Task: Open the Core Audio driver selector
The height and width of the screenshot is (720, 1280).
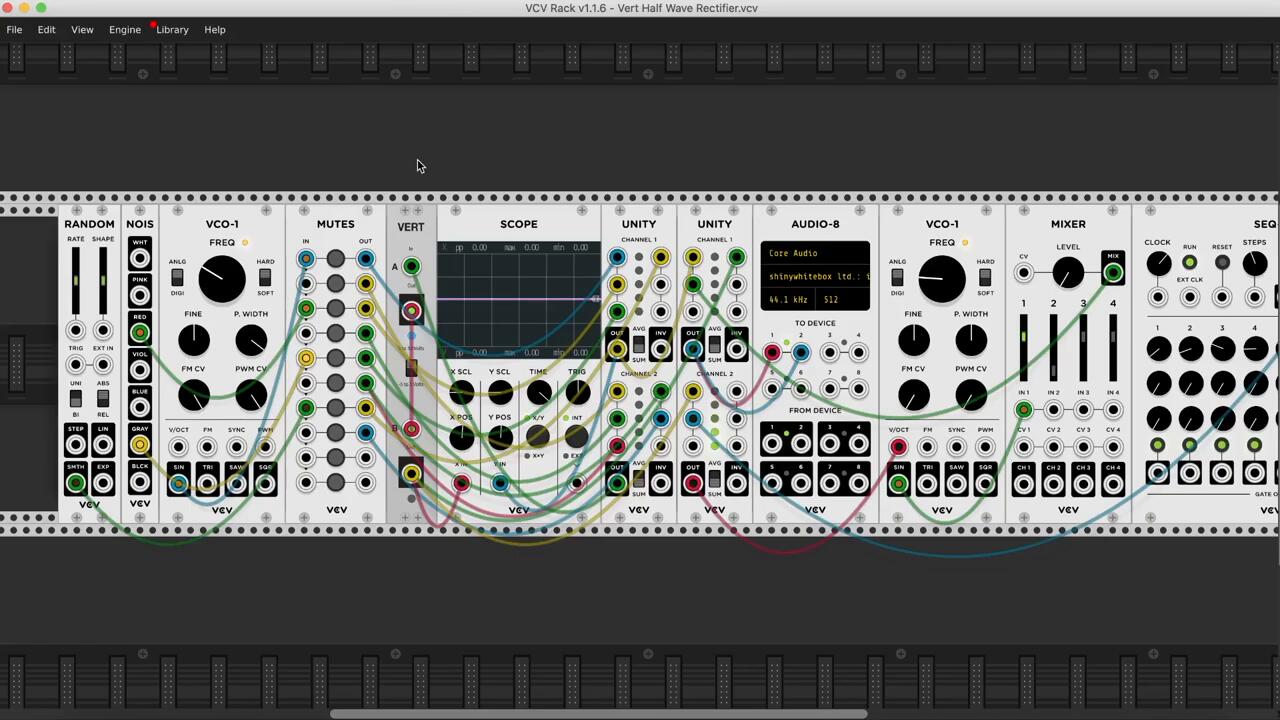Action: (x=814, y=254)
